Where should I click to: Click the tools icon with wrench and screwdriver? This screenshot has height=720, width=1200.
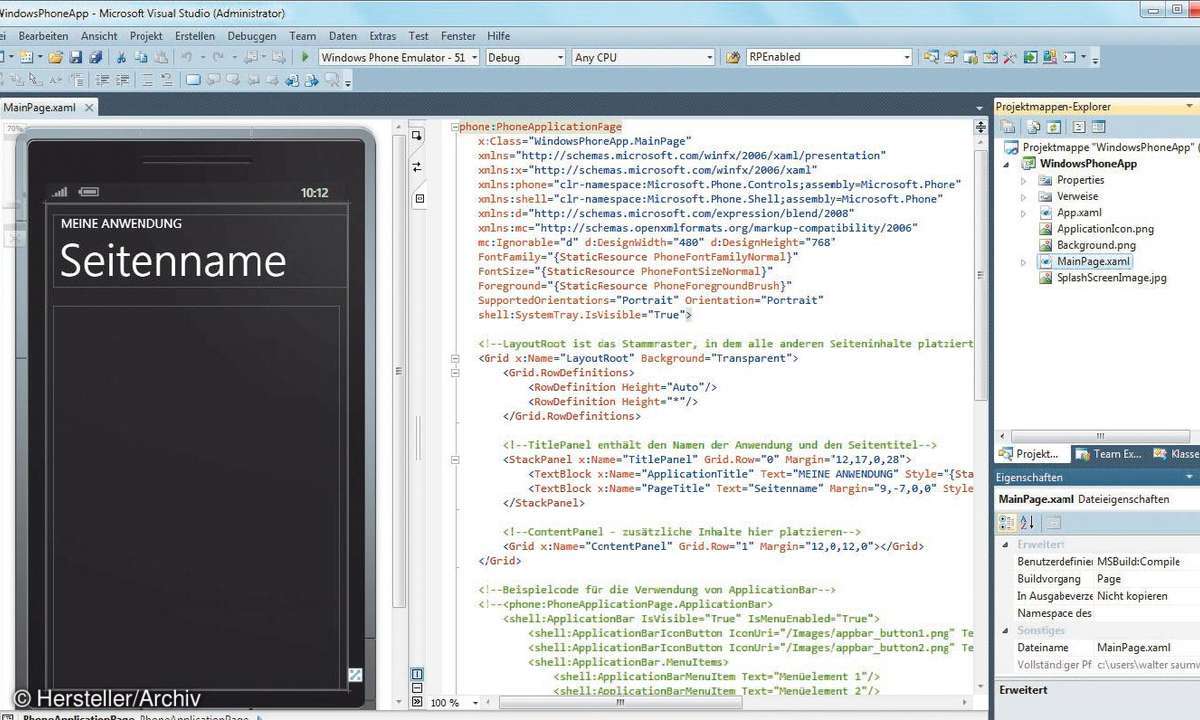pos(1010,57)
